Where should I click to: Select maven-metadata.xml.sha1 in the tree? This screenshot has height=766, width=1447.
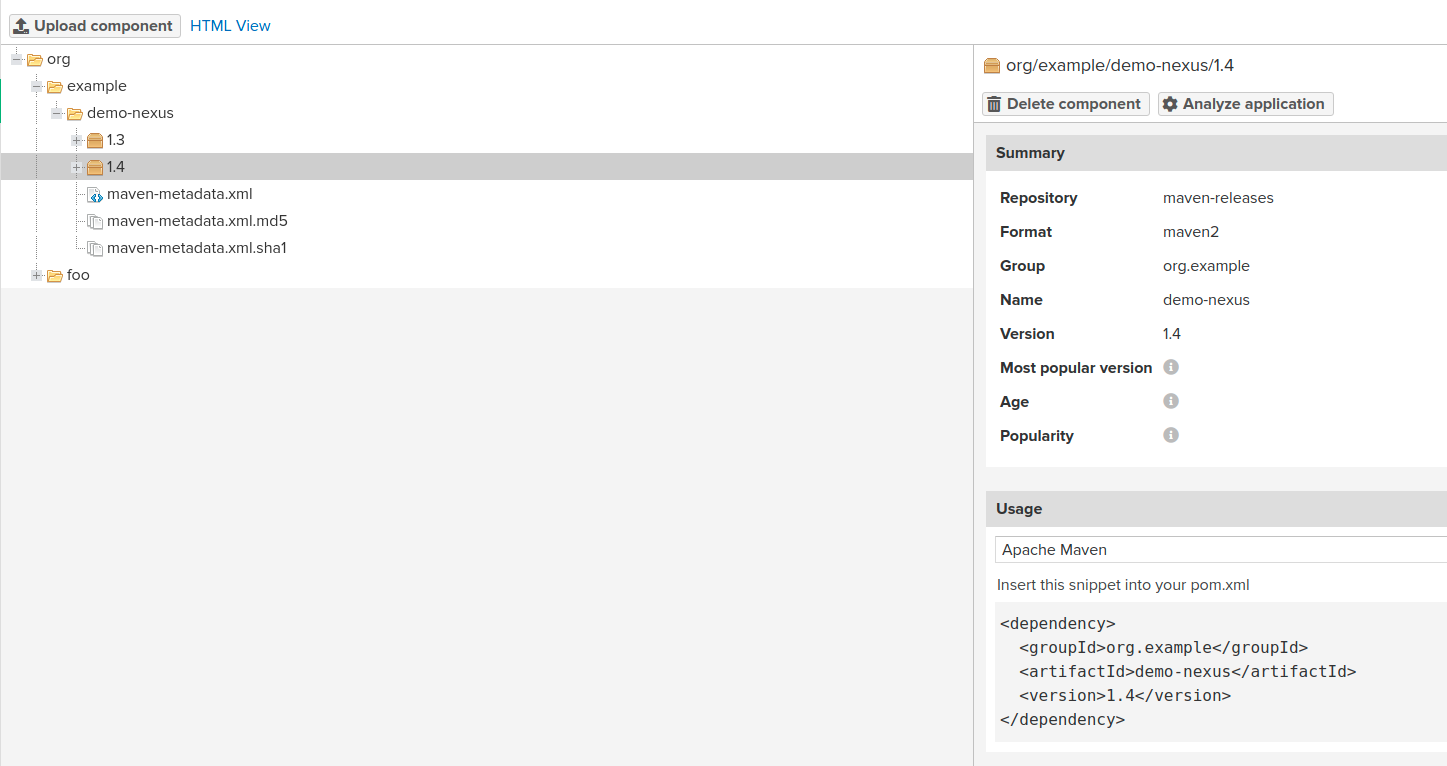[196, 248]
